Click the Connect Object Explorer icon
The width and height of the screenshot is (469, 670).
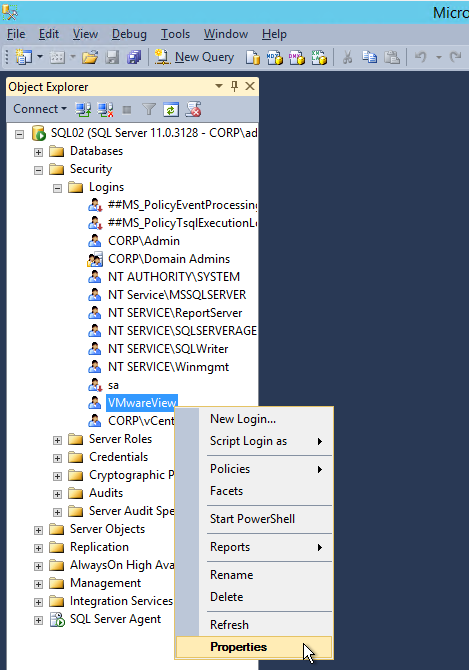(83, 110)
